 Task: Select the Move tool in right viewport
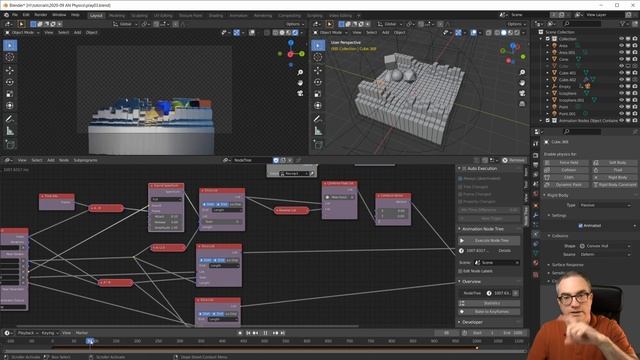click(318, 70)
